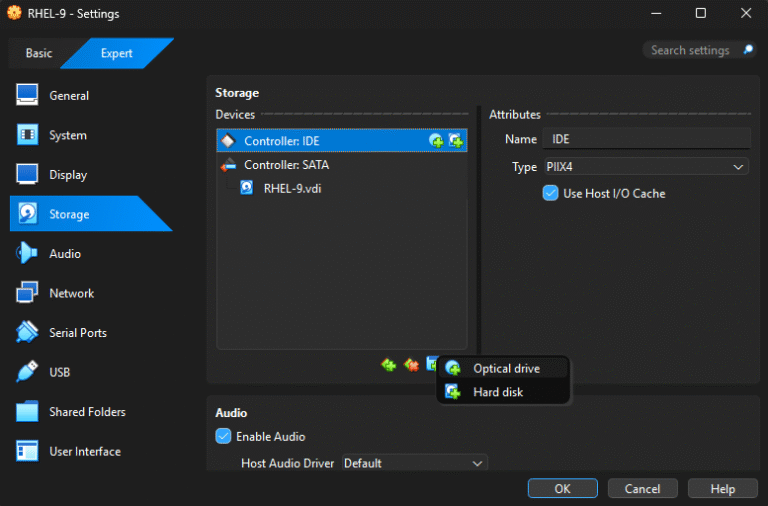This screenshot has height=506, width=768.
Task: Go to the System settings section
Action: (x=67, y=135)
